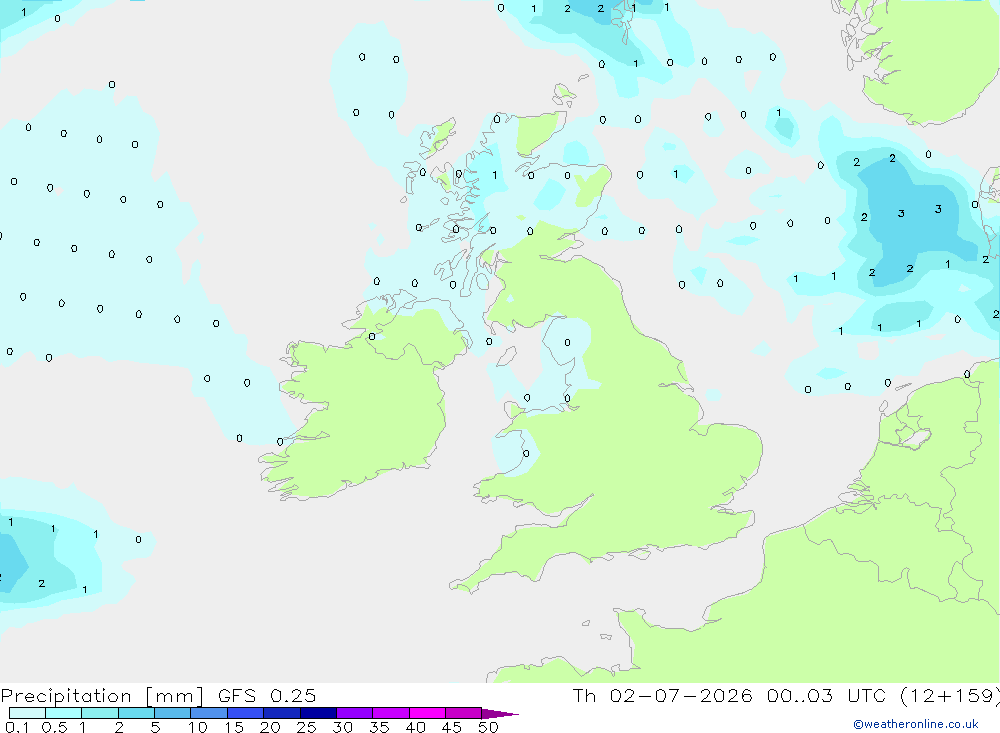Click the '00..03 UTC' time range text

point(827,695)
